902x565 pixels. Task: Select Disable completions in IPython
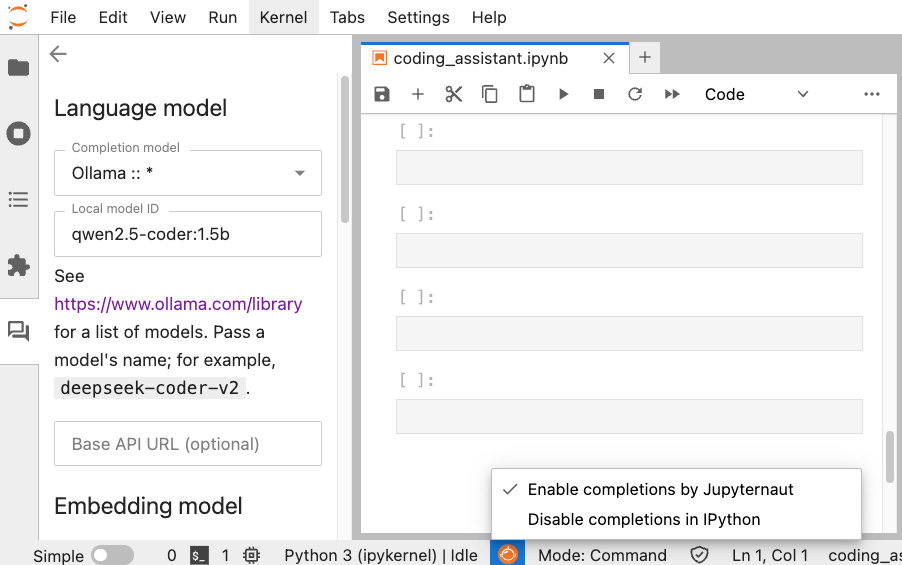(644, 520)
